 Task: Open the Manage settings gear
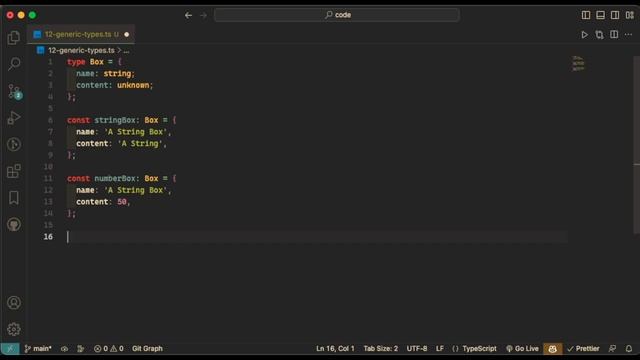coord(14,329)
